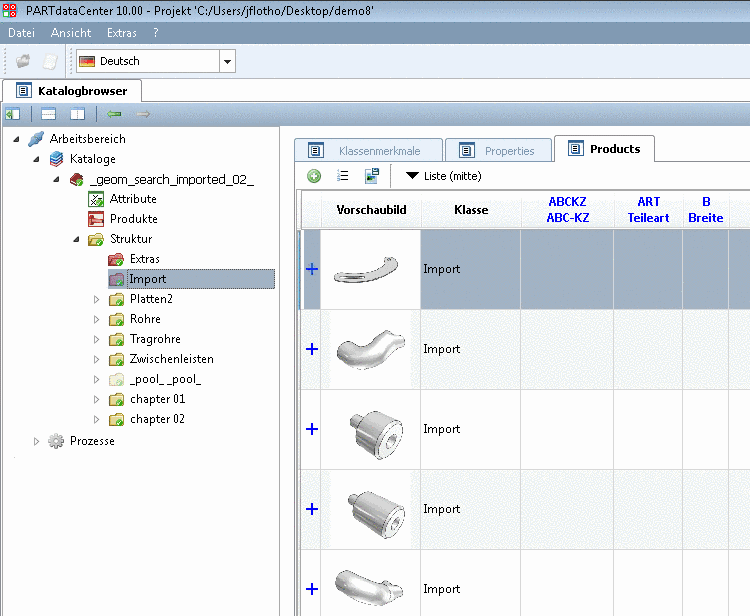Click the PARTdataCenter app icon in titlebar

(x=10, y=10)
